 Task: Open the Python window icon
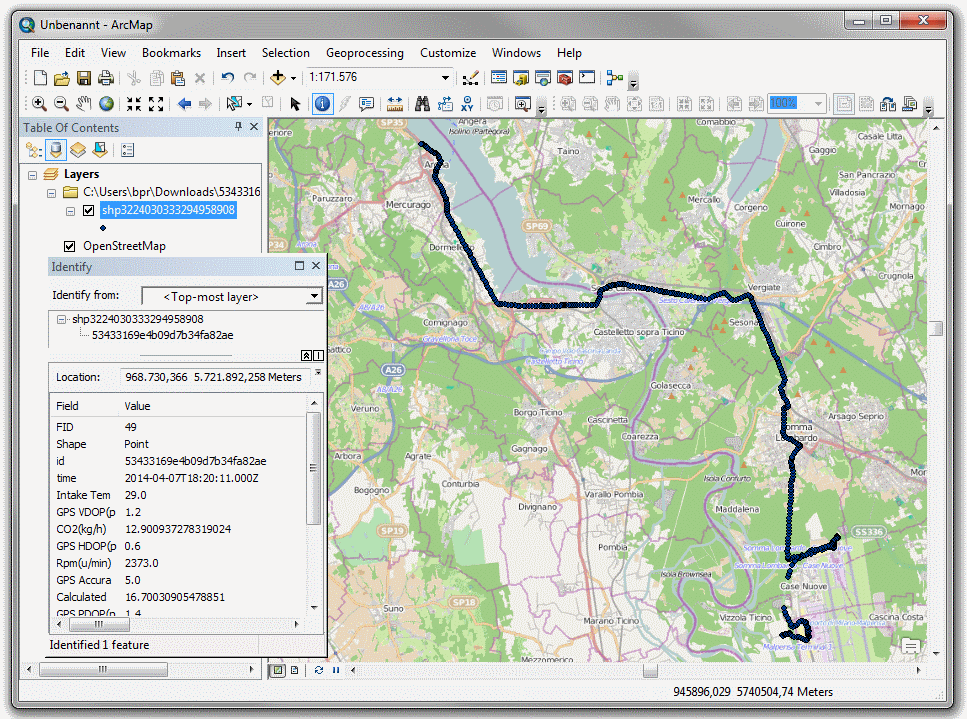click(x=587, y=78)
